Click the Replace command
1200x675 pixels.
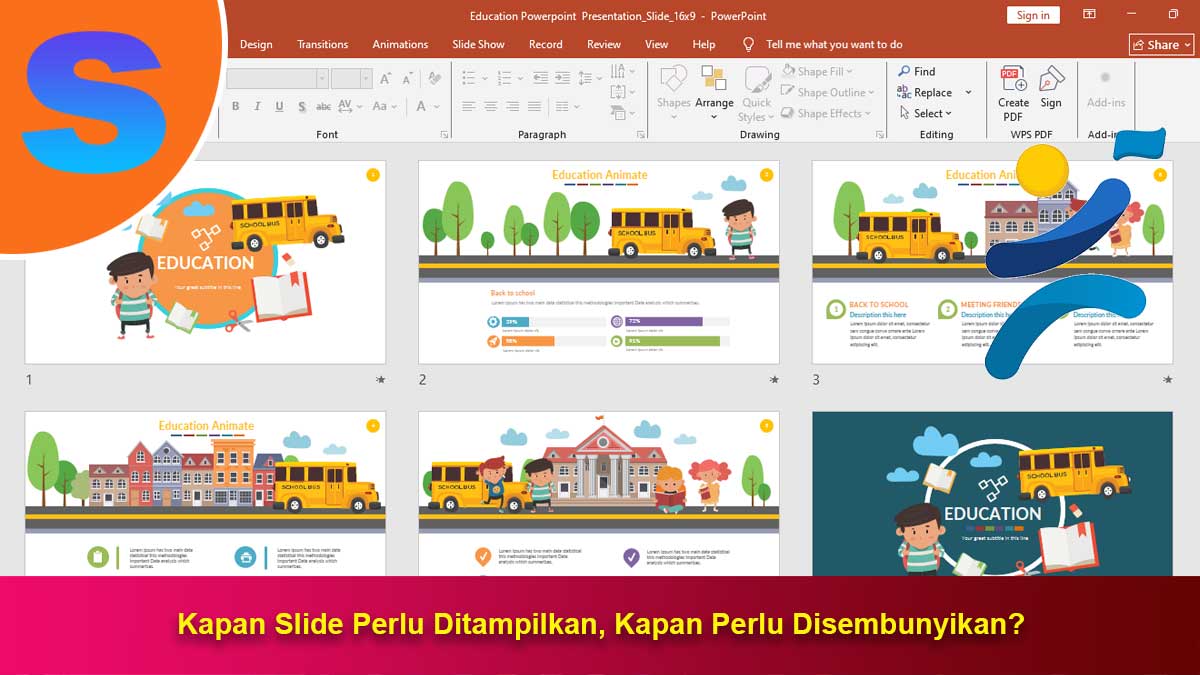tap(925, 92)
